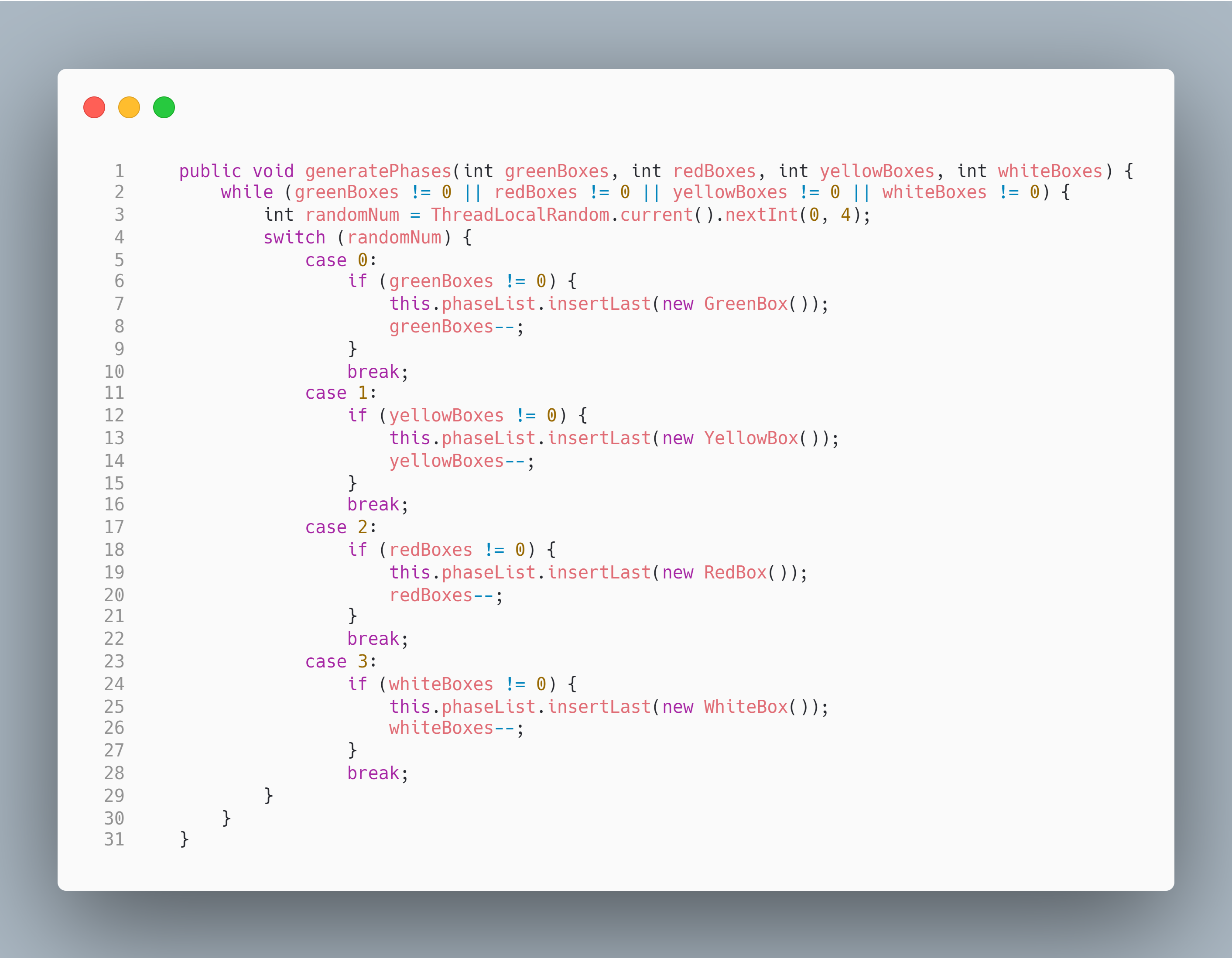This screenshot has height=958, width=1232.
Task: Click 'case 1:' label on line 11
Action: point(340,393)
